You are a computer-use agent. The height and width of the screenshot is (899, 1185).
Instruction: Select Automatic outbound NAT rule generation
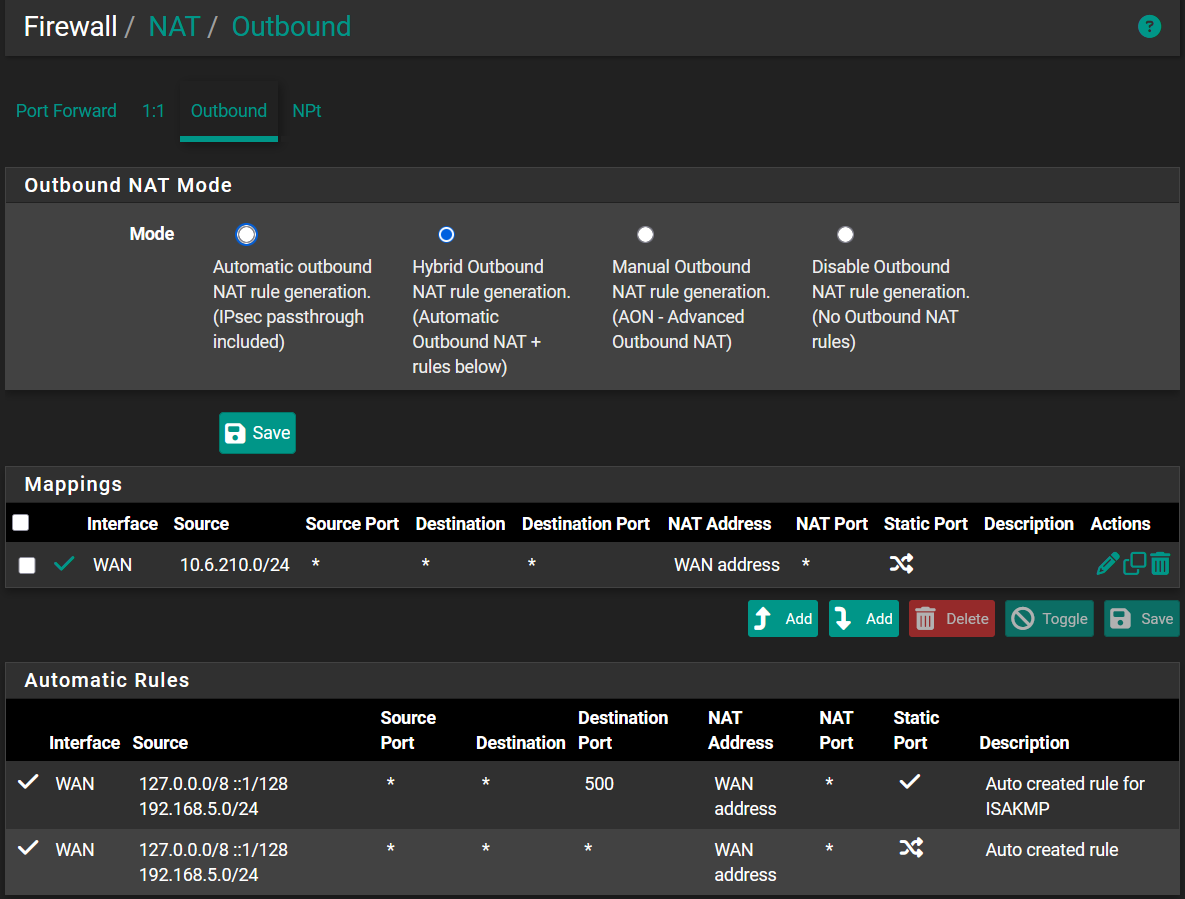(246, 235)
